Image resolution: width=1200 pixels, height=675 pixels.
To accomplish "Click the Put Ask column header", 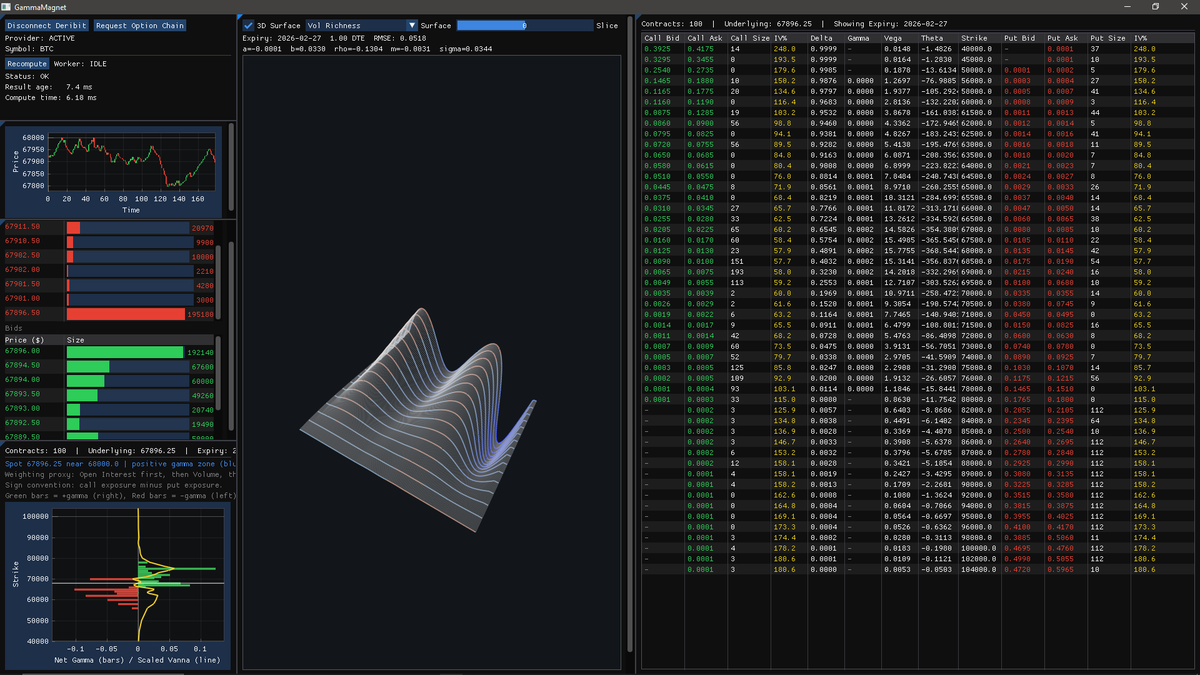I will point(1066,37).
